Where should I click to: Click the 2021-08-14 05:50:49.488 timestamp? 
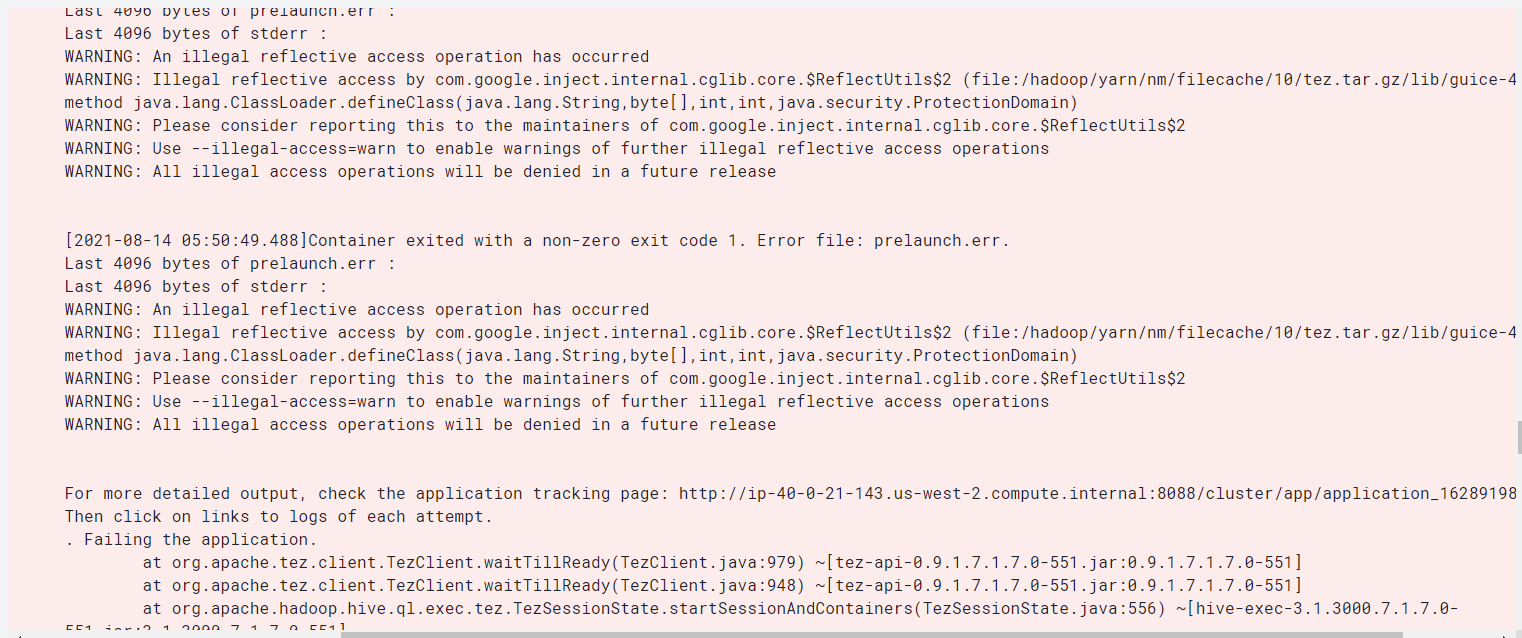tap(186, 240)
